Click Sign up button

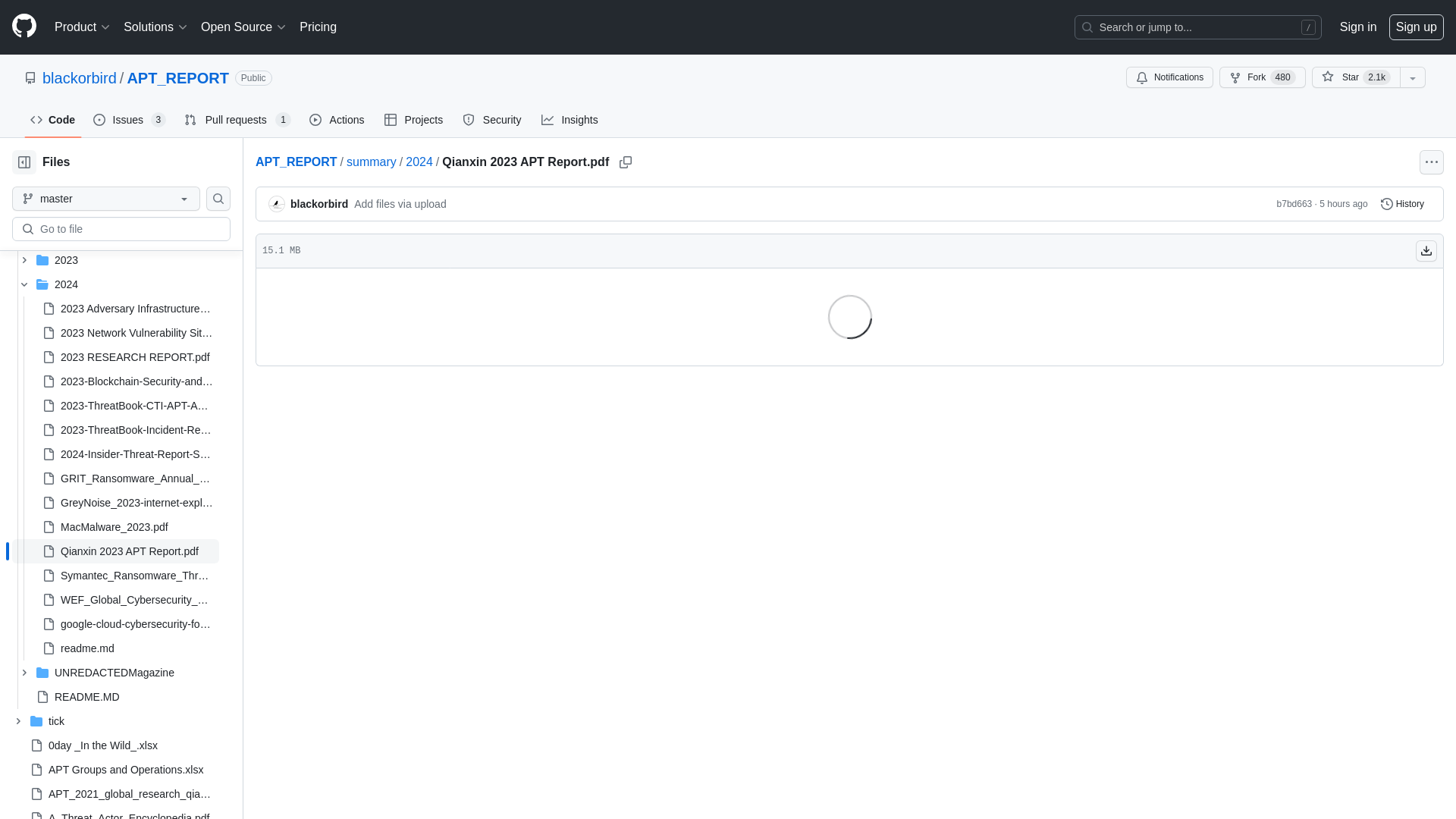[1415, 27]
